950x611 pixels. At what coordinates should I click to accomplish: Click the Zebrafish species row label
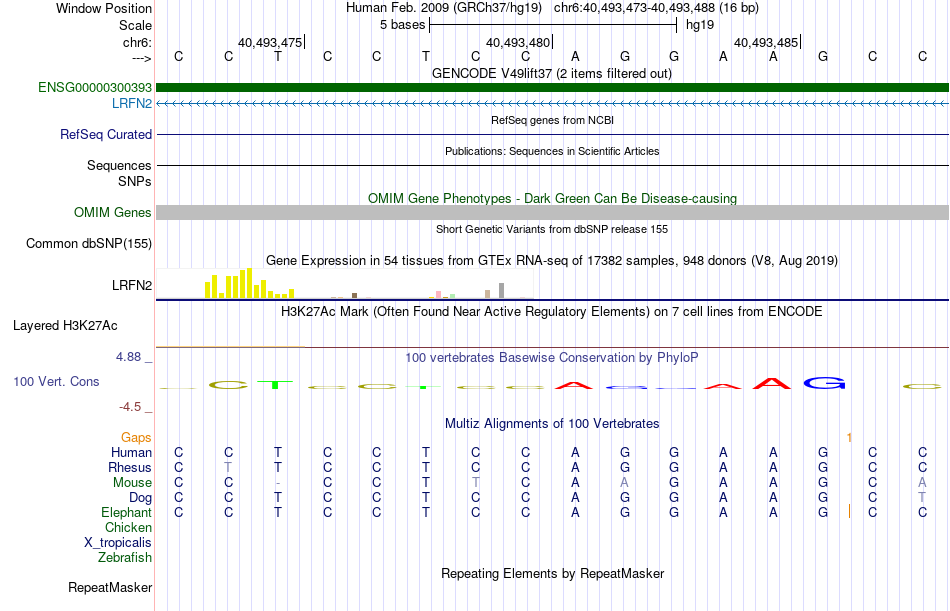(125, 558)
